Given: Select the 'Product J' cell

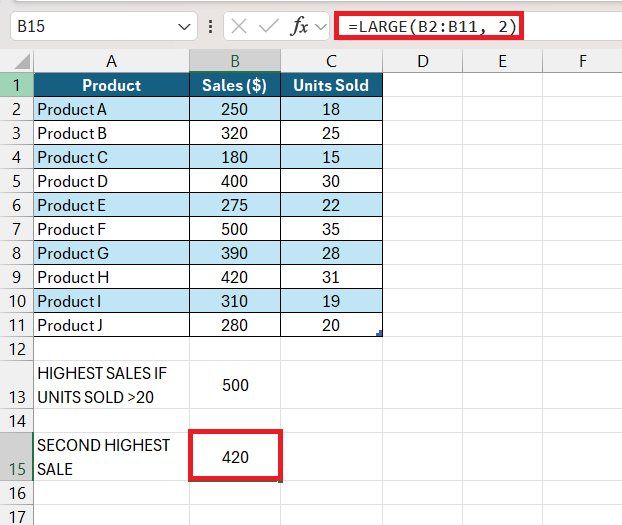Looking at the screenshot, I should (x=111, y=325).
